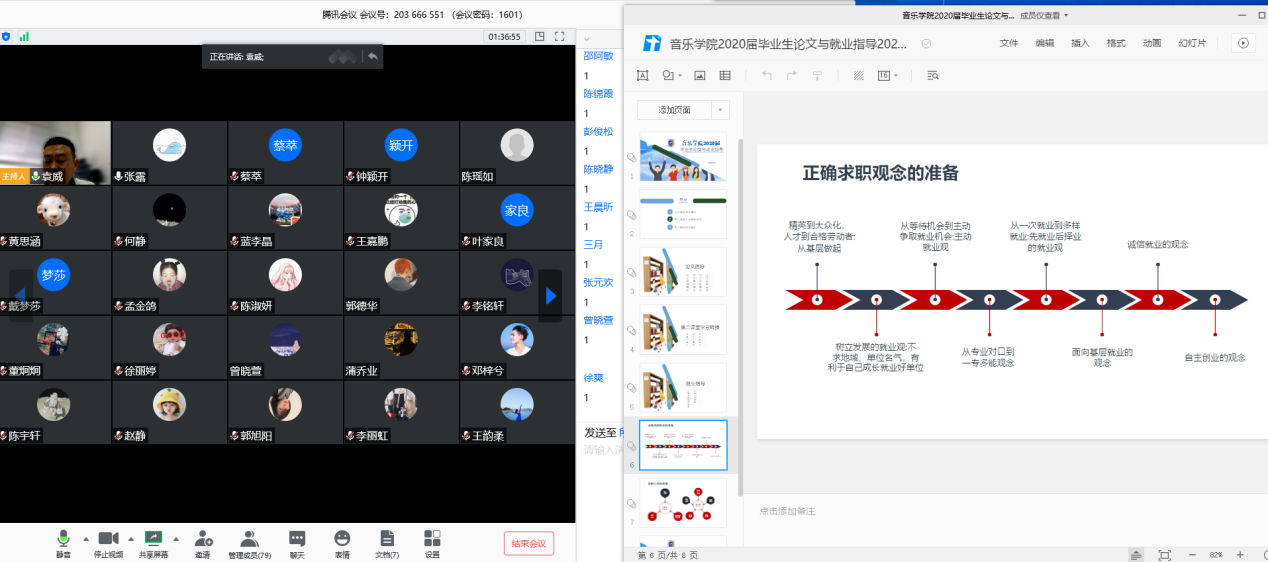This screenshot has height=562, width=1268.
Task: Open 管理成员(79) member management
Action: coord(250,543)
